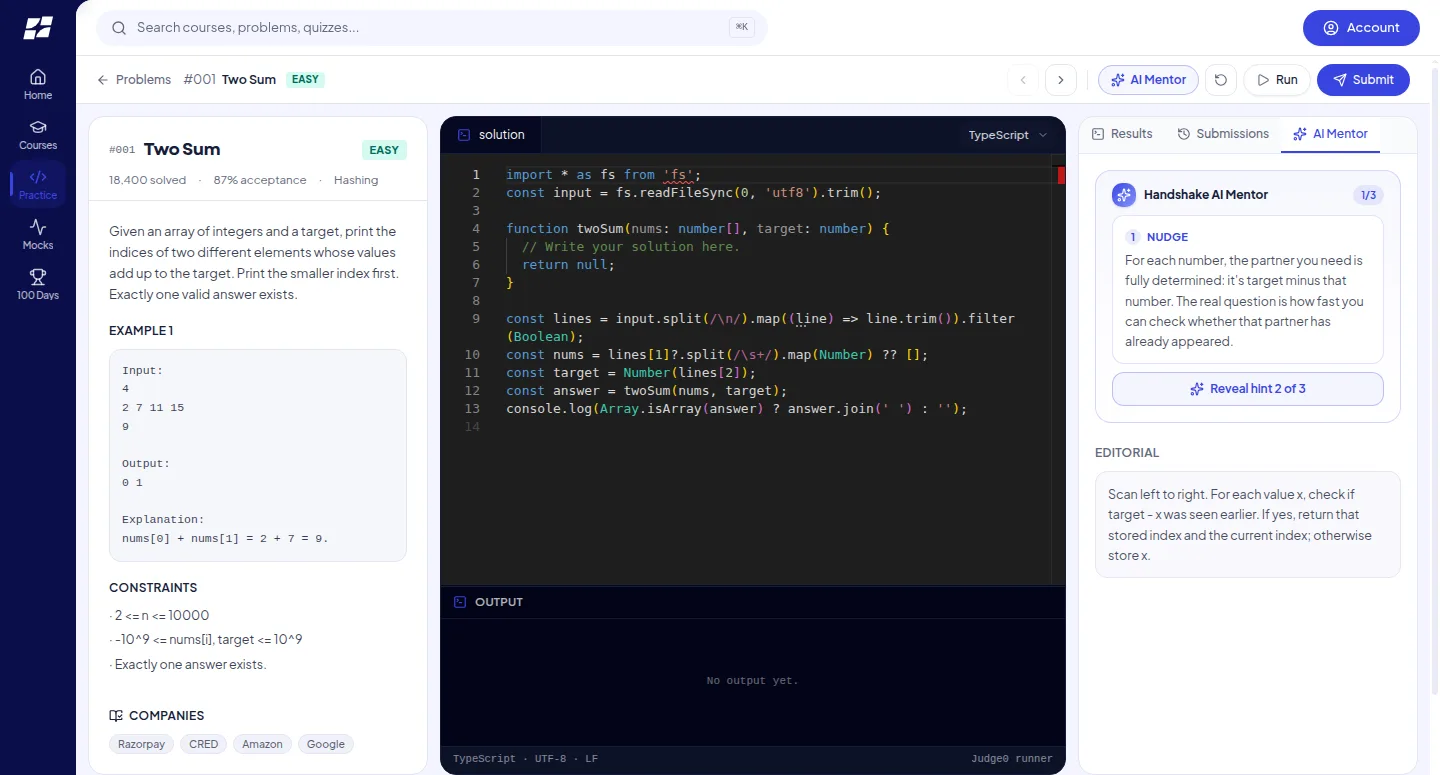Click the Hashing topic label
Screen dimensions: 1440x775
[356, 180]
